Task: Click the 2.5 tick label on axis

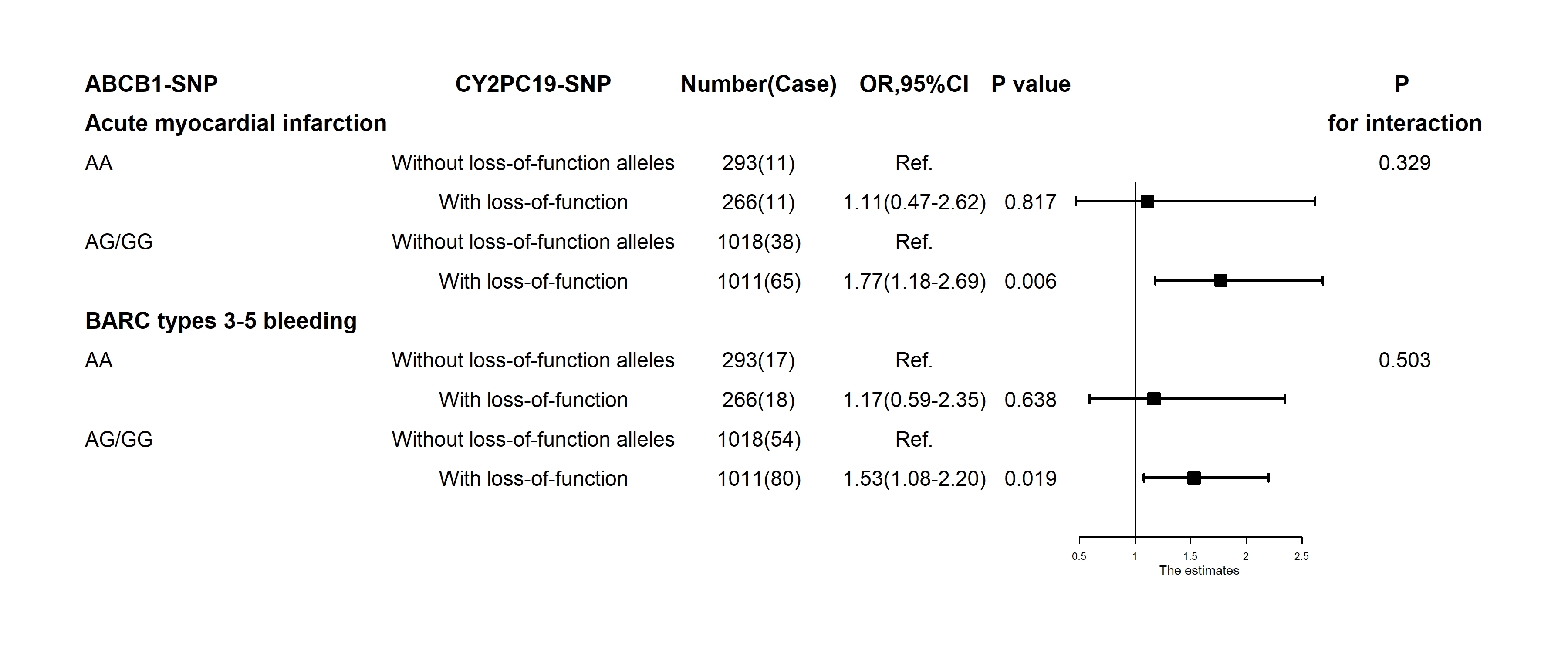Action: (x=1301, y=556)
